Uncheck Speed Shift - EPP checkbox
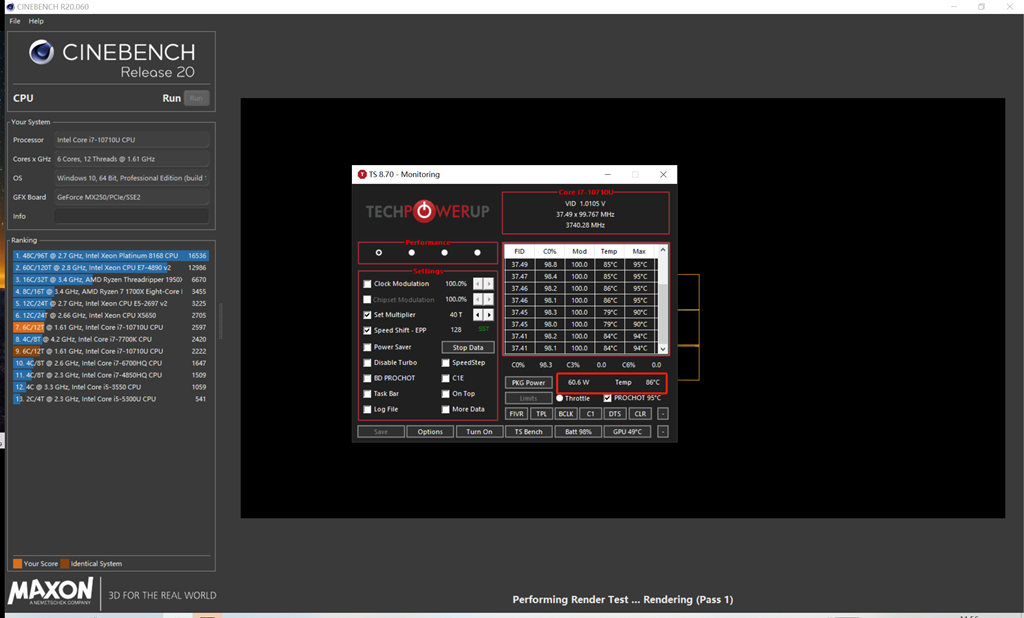Image resolution: width=1024 pixels, height=618 pixels. 367,331
